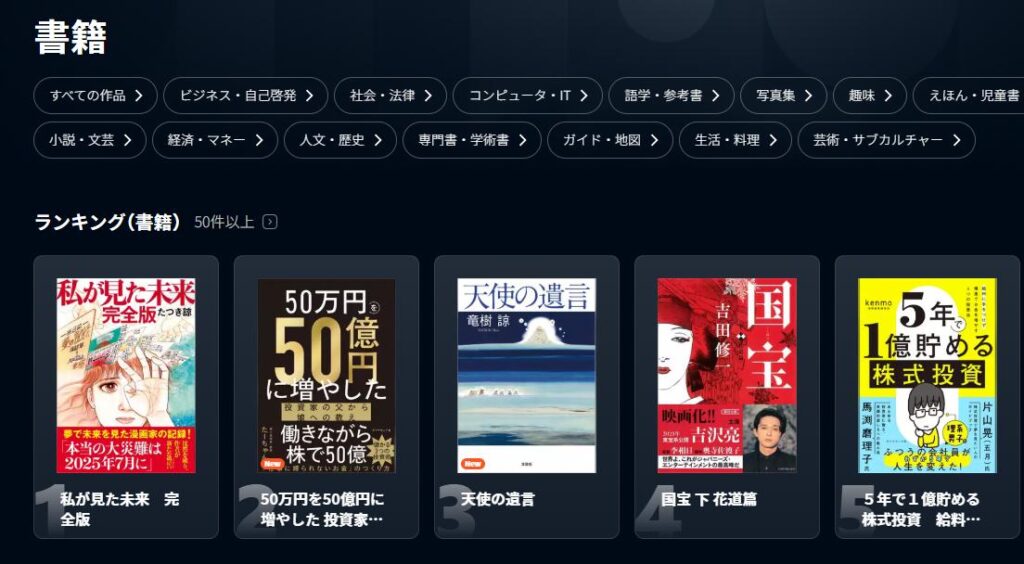Open the 天使の遺言 book cover
Viewport: 1024px width, 564px height.
click(x=526, y=375)
